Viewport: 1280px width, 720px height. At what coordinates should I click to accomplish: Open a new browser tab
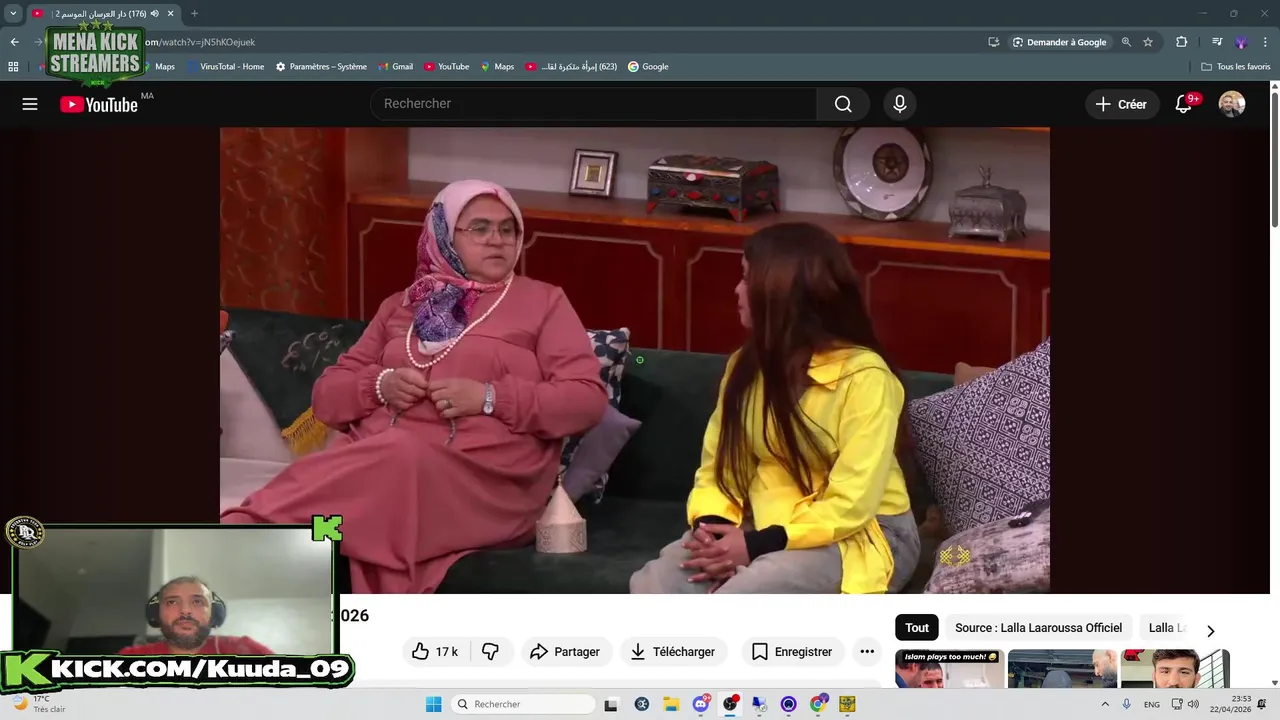coord(194,13)
